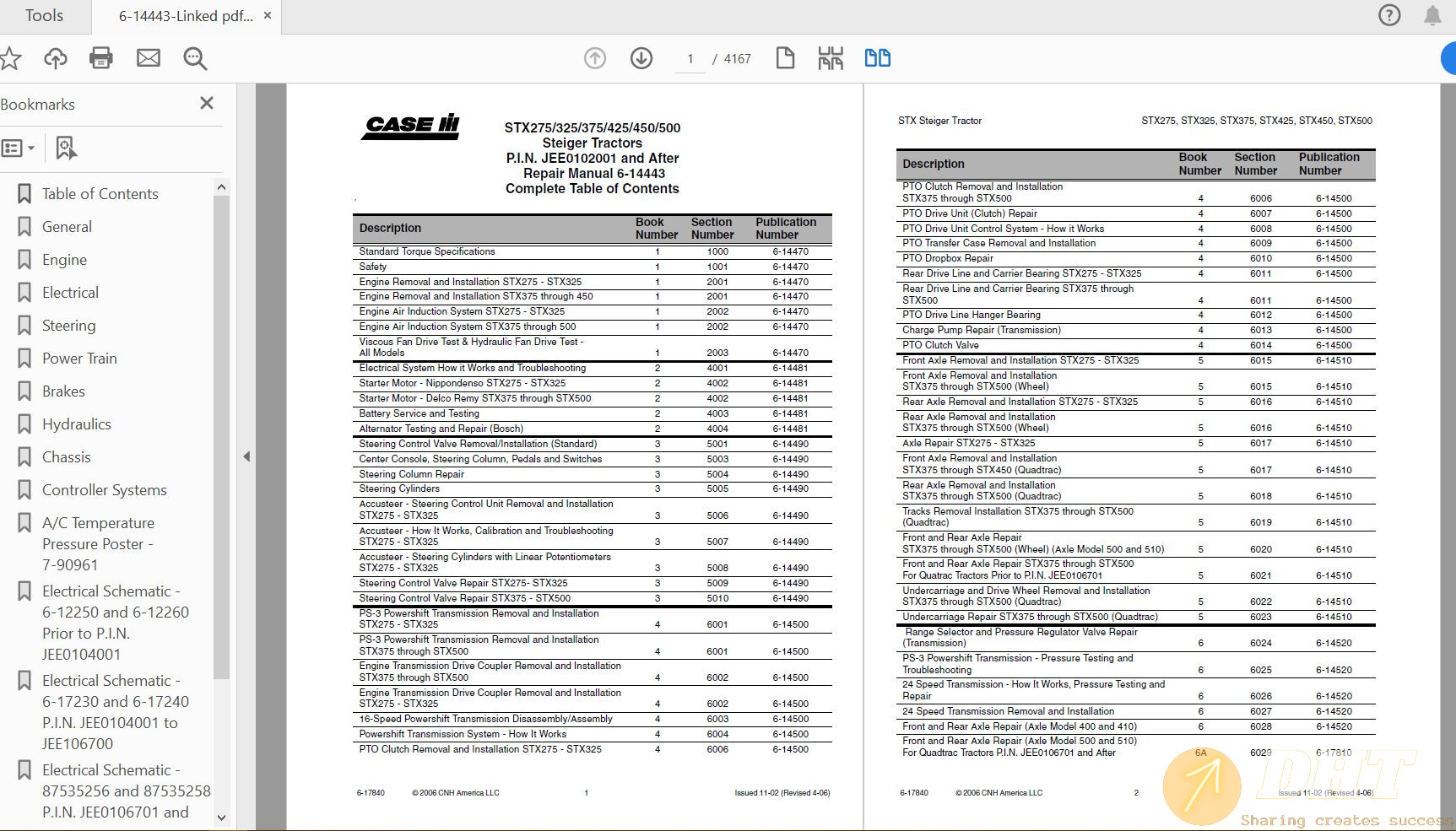Click PTO Dropbox Repair row

[1135, 258]
